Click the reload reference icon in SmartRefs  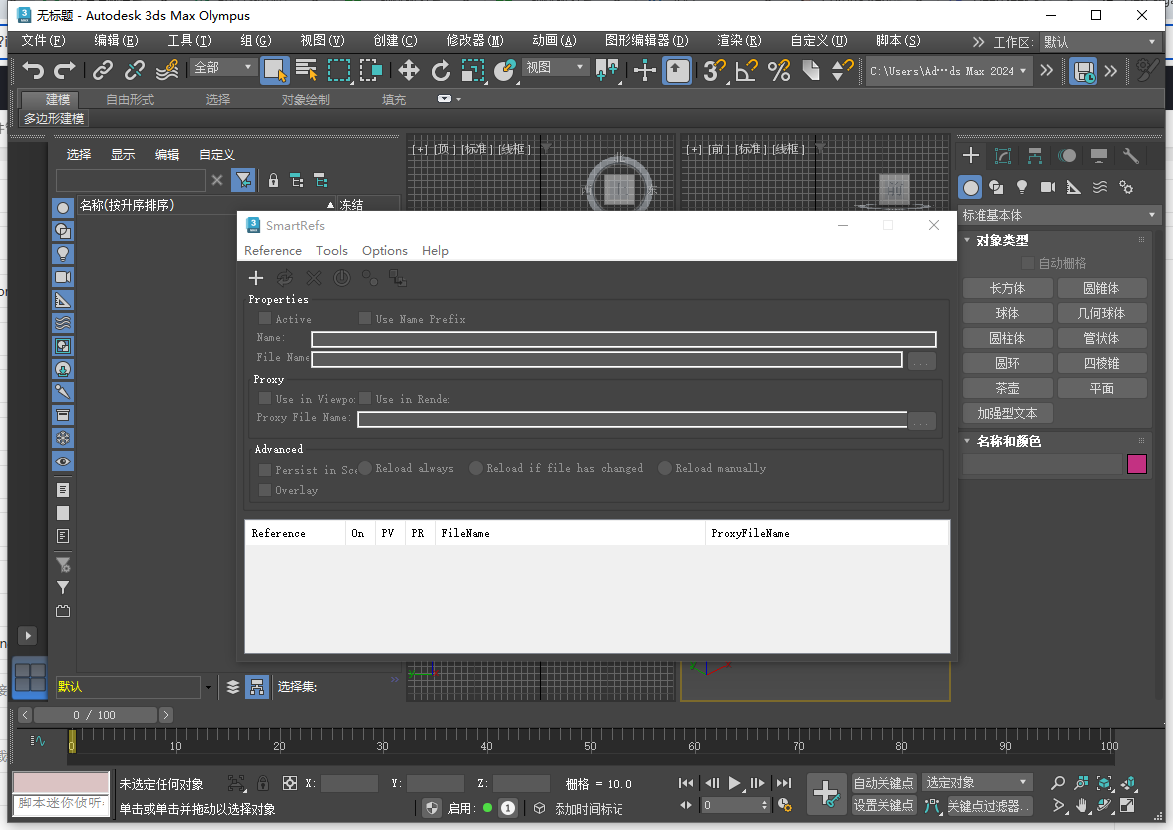click(284, 278)
